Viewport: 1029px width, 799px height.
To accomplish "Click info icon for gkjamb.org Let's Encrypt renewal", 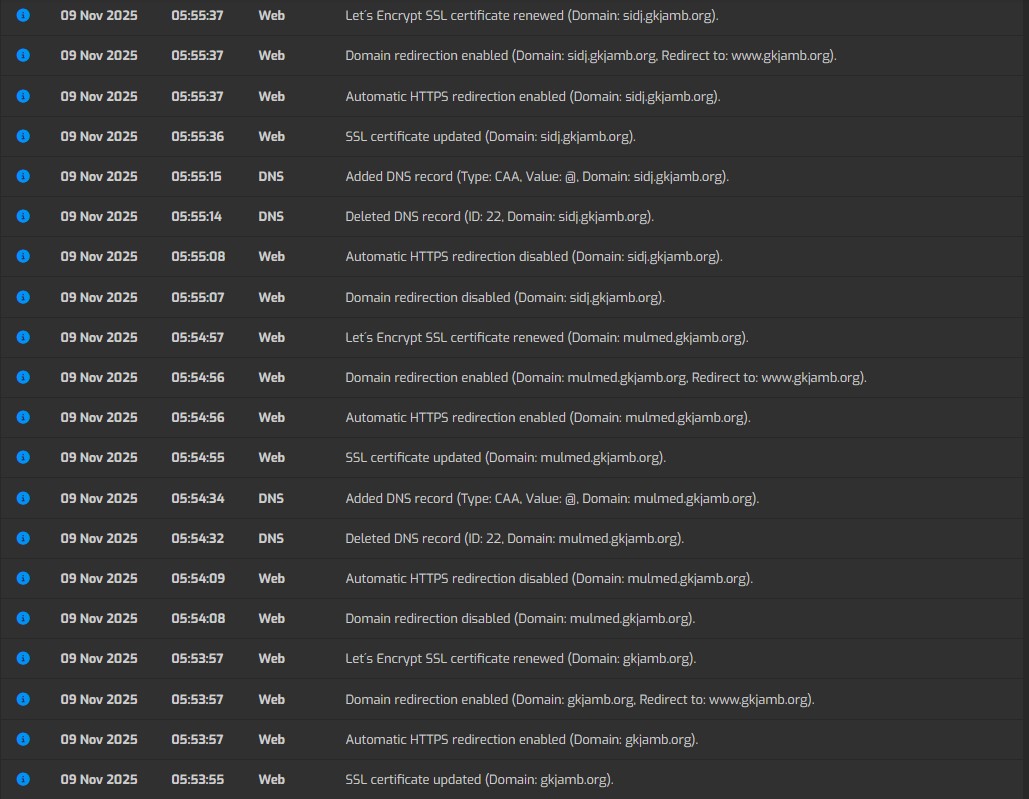I will coord(23,658).
